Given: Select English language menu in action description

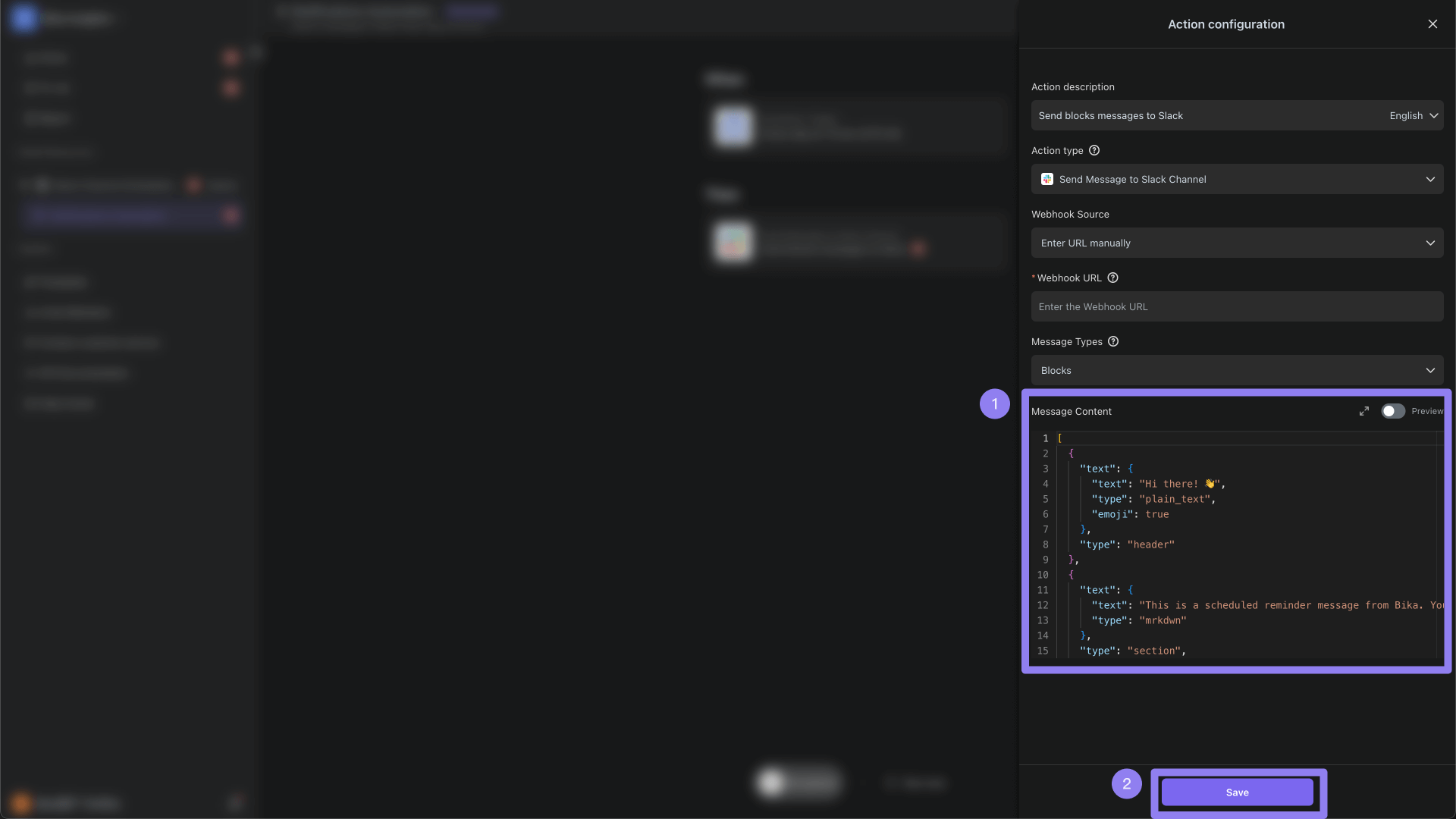Looking at the screenshot, I should (x=1414, y=115).
